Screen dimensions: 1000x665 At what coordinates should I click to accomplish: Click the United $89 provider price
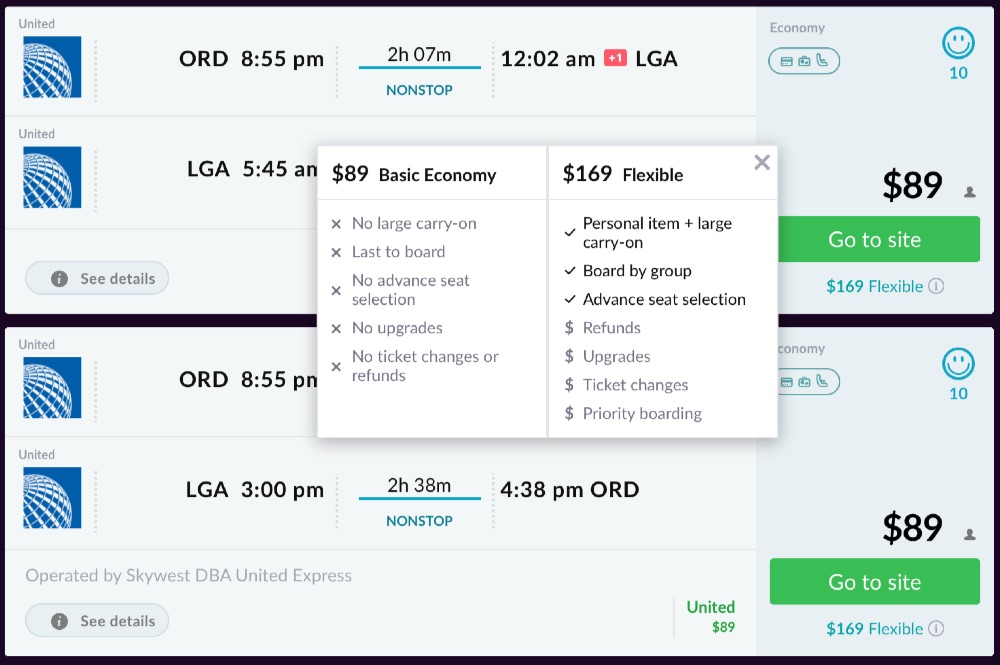[x=710, y=616]
